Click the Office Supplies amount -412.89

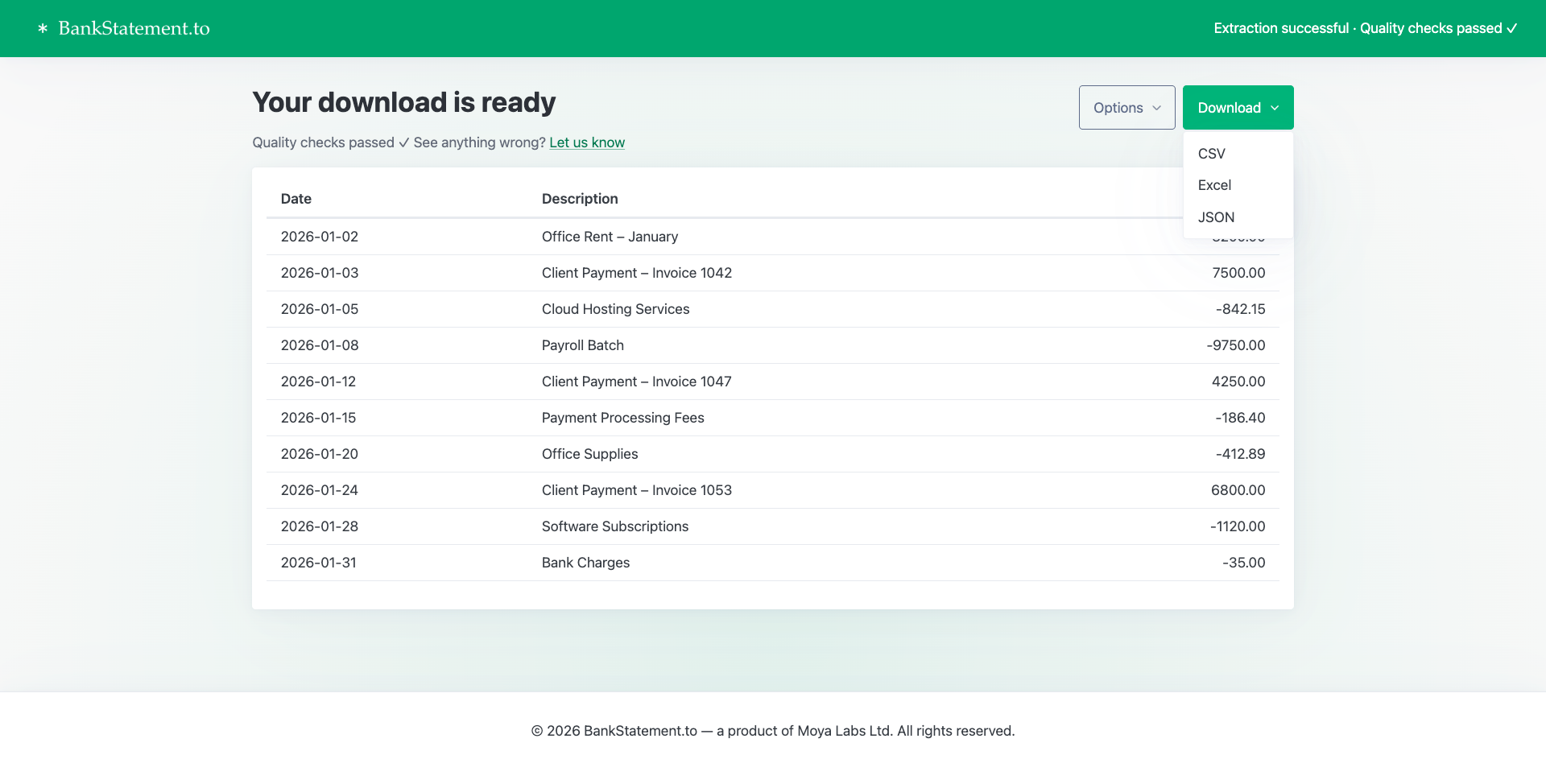(1240, 454)
